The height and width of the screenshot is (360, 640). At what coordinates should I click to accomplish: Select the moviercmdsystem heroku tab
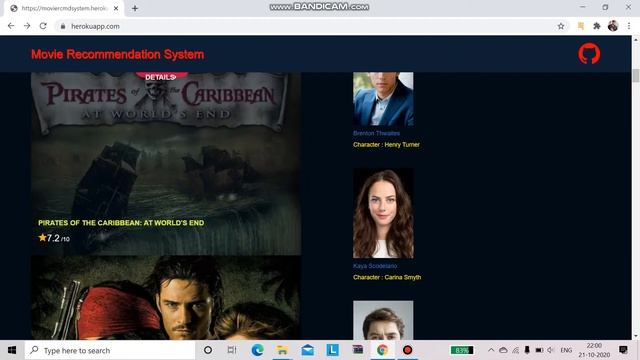[x=64, y=8]
